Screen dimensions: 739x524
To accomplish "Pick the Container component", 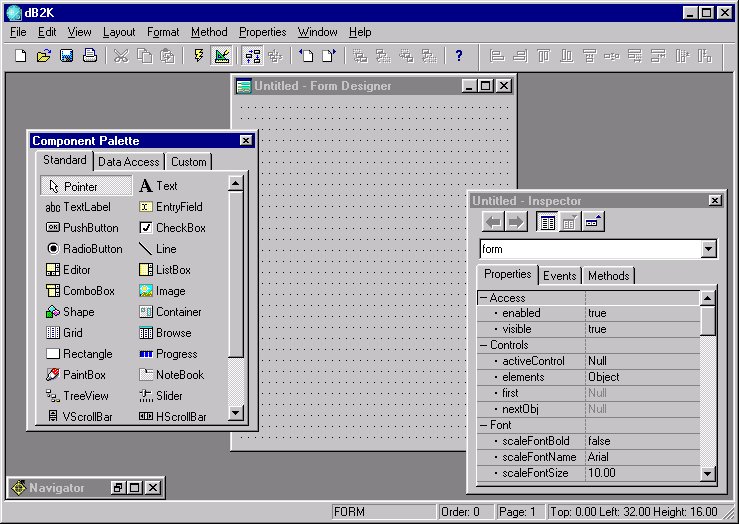I will 170,312.
